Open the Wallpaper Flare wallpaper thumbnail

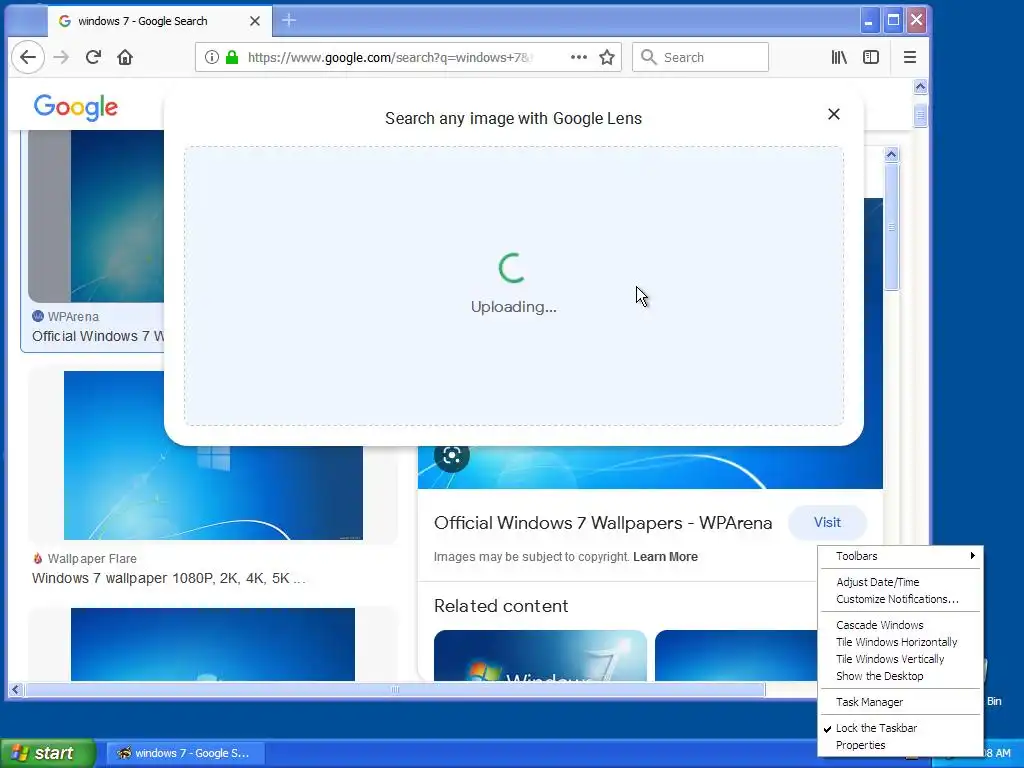[x=213, y=455]
